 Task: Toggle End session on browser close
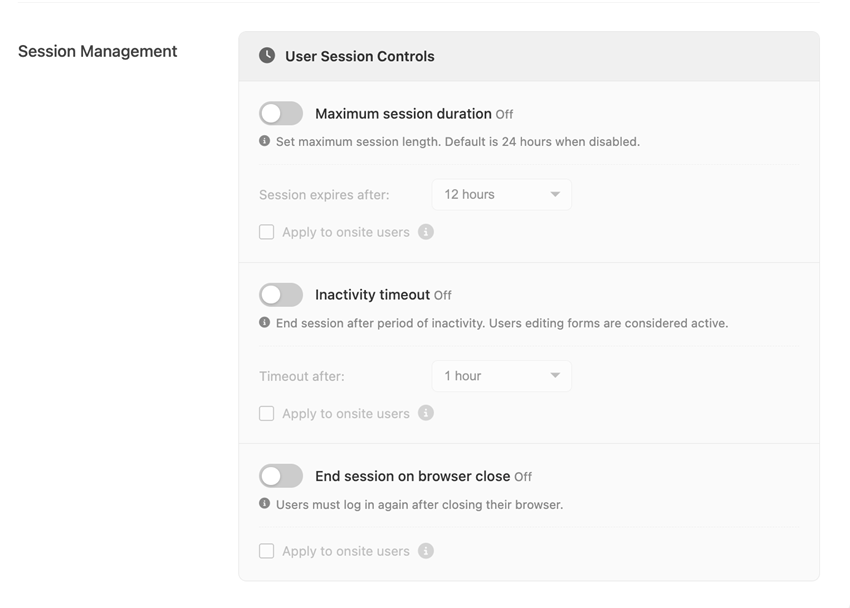pos(281,476)
